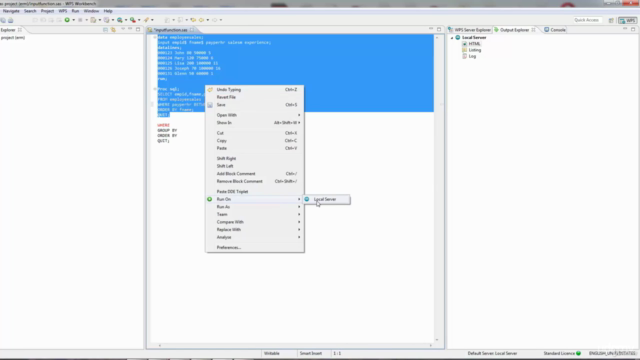
Task: Open the Navigate menu in the menu bar
Action: point(11,11)
